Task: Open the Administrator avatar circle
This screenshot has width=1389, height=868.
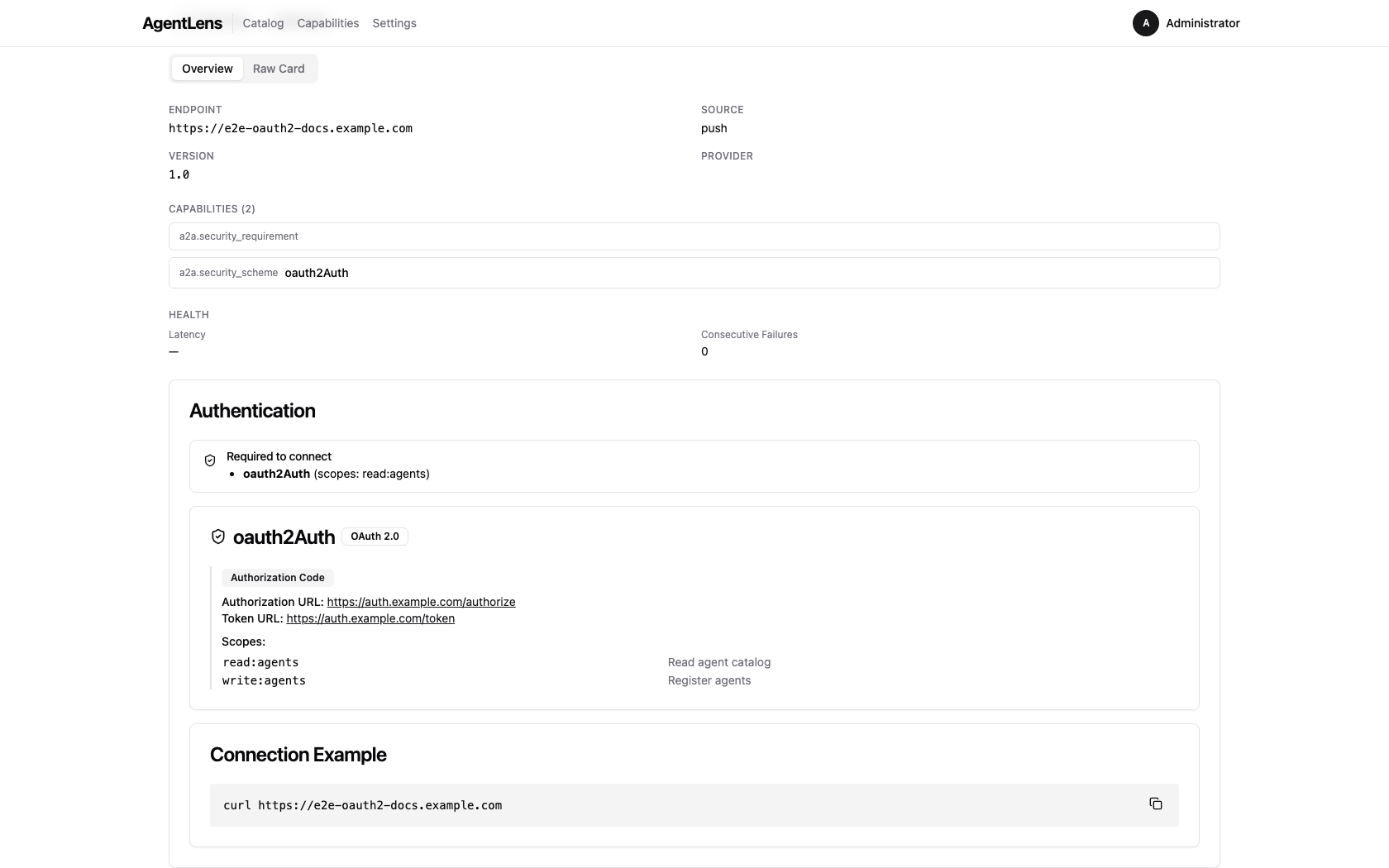Action: coord(1145,23)
